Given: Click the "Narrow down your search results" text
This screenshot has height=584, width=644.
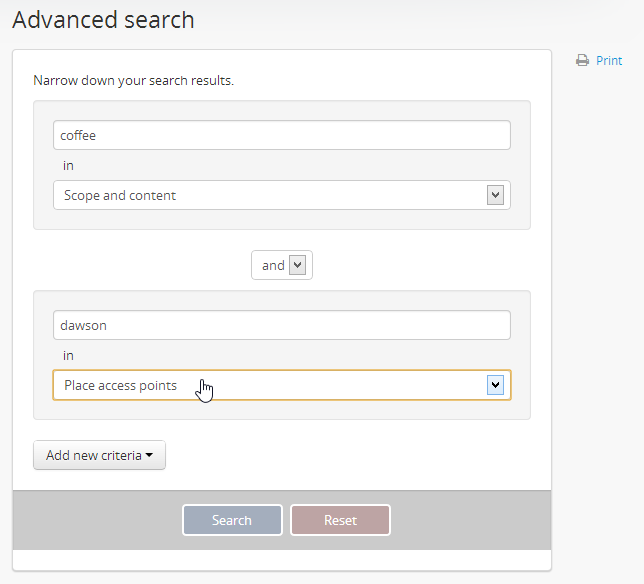Looking at the screenshot, I should coord(133,80).
